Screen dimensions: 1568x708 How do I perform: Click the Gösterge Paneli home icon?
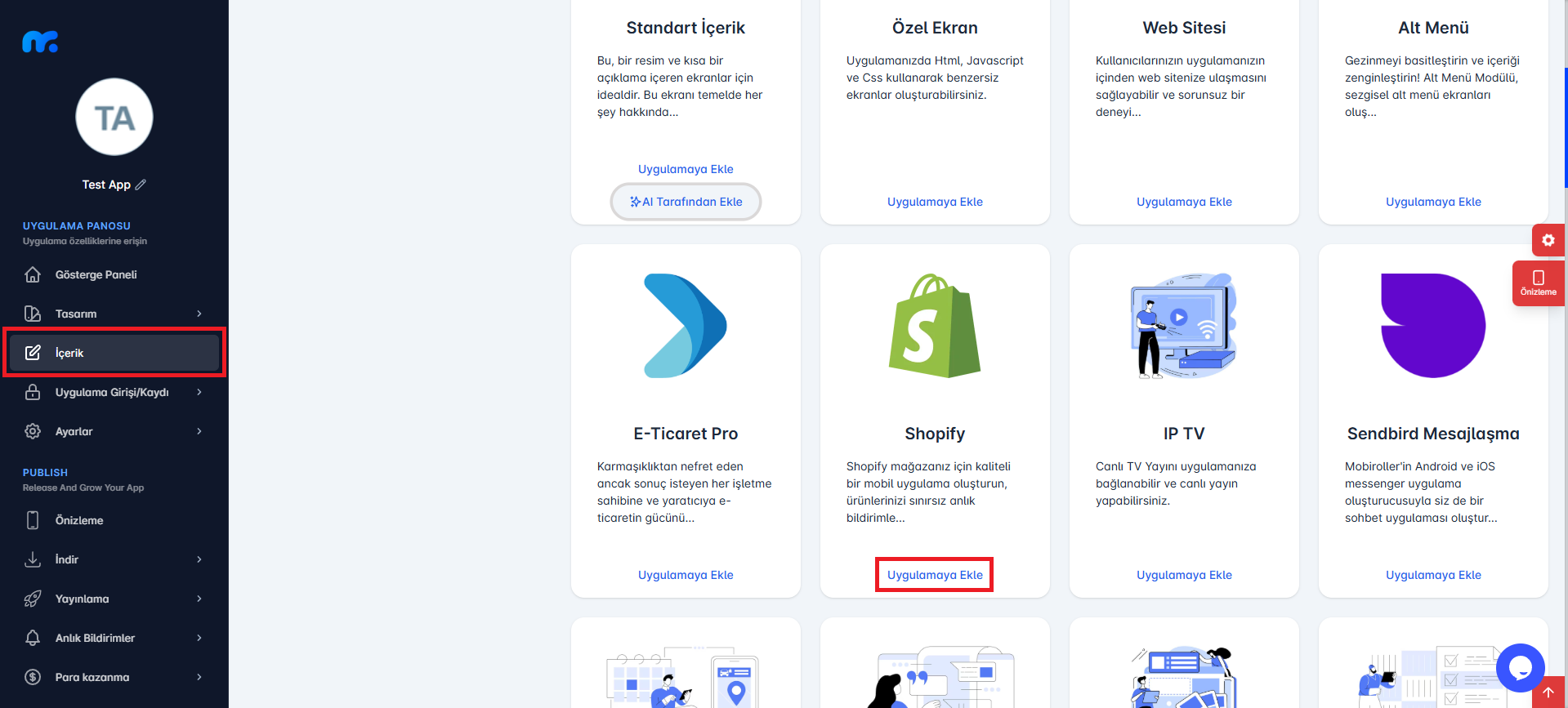tap(33, 274)
